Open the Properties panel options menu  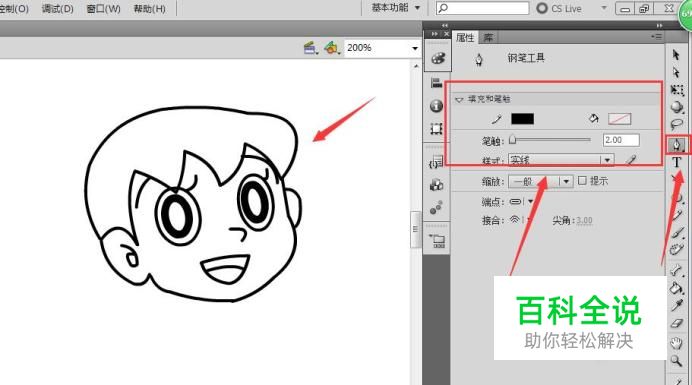click(x=656, y=37)
